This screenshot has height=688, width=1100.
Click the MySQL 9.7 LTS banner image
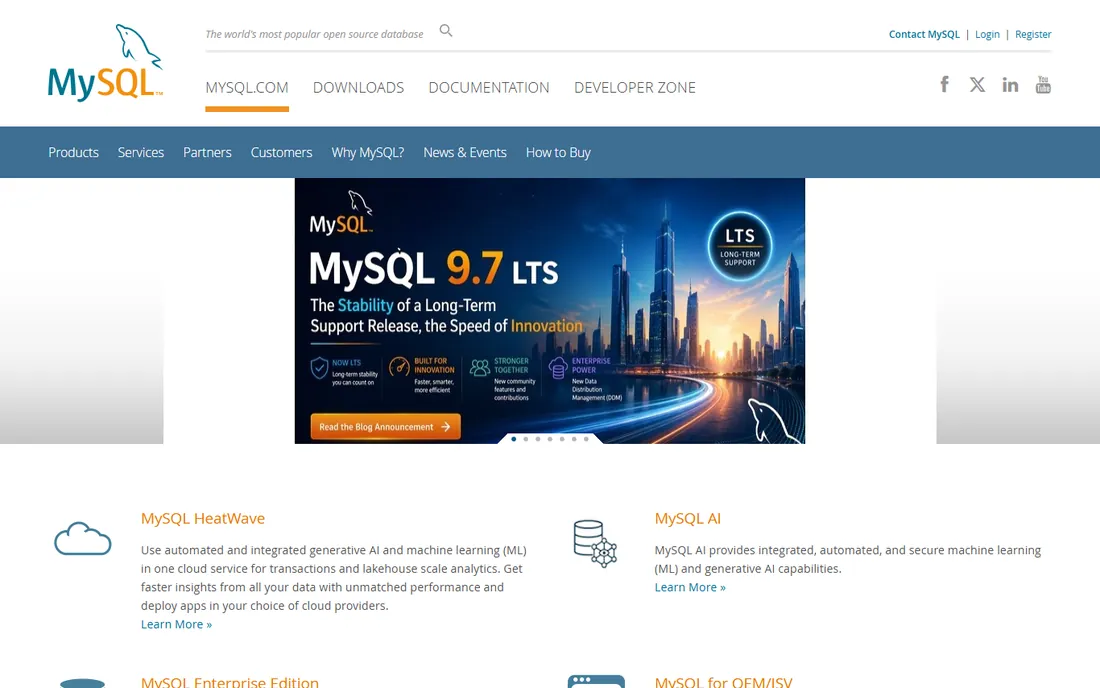(550, 311)
